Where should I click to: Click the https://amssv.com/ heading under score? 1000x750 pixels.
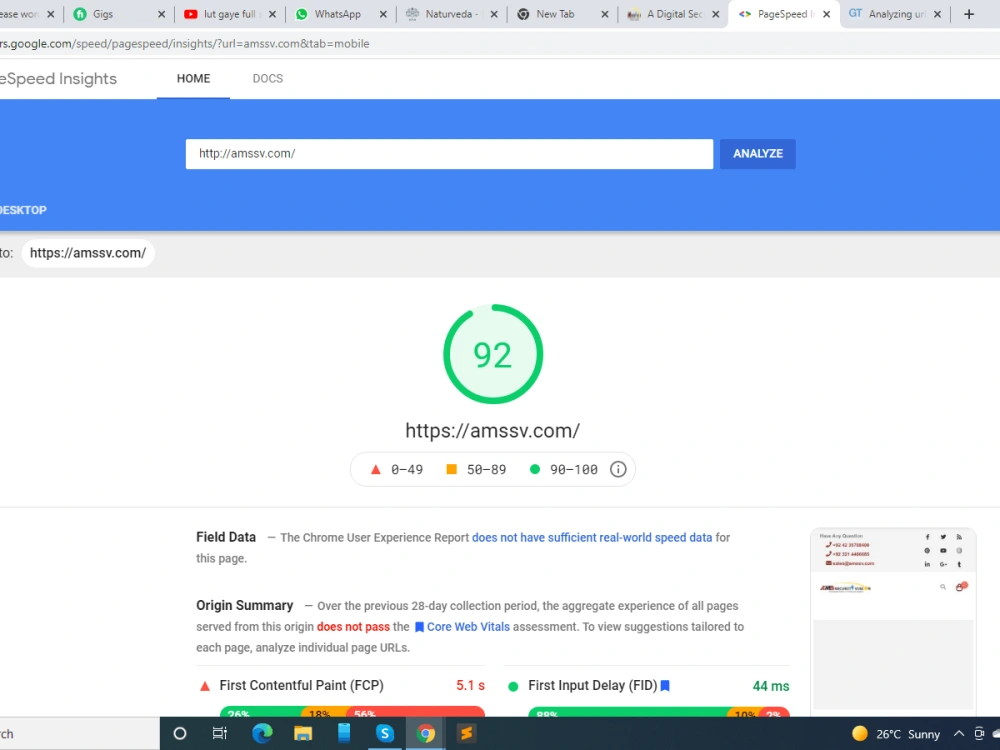pyautogui.click(x=492, y=430)
